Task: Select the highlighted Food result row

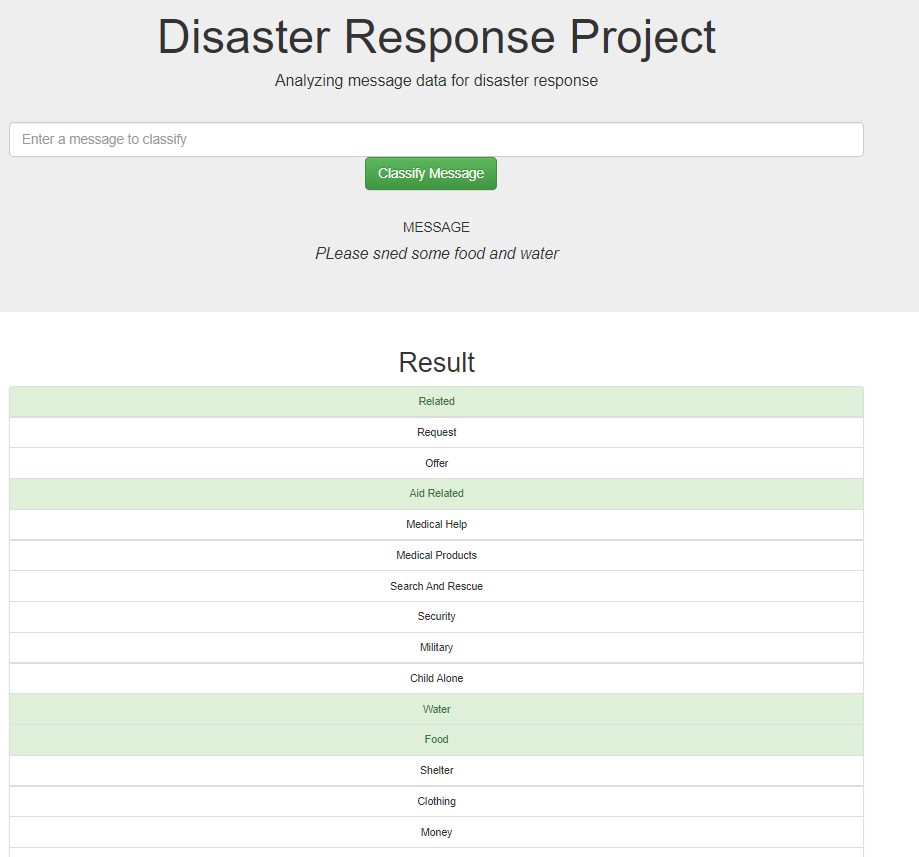Action: click(x=436, y=740)
